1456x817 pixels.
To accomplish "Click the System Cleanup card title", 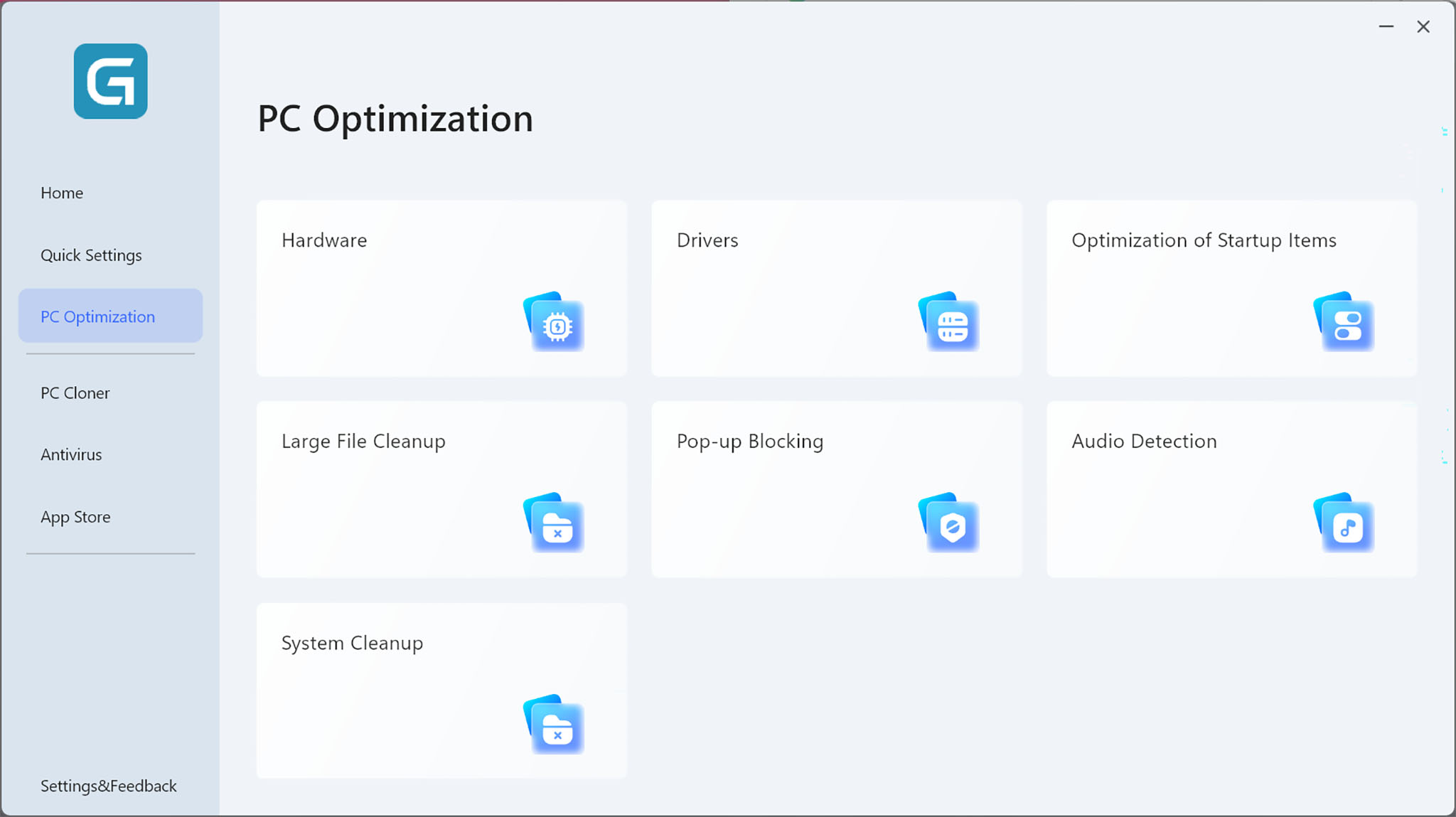I will pos(352,643).
